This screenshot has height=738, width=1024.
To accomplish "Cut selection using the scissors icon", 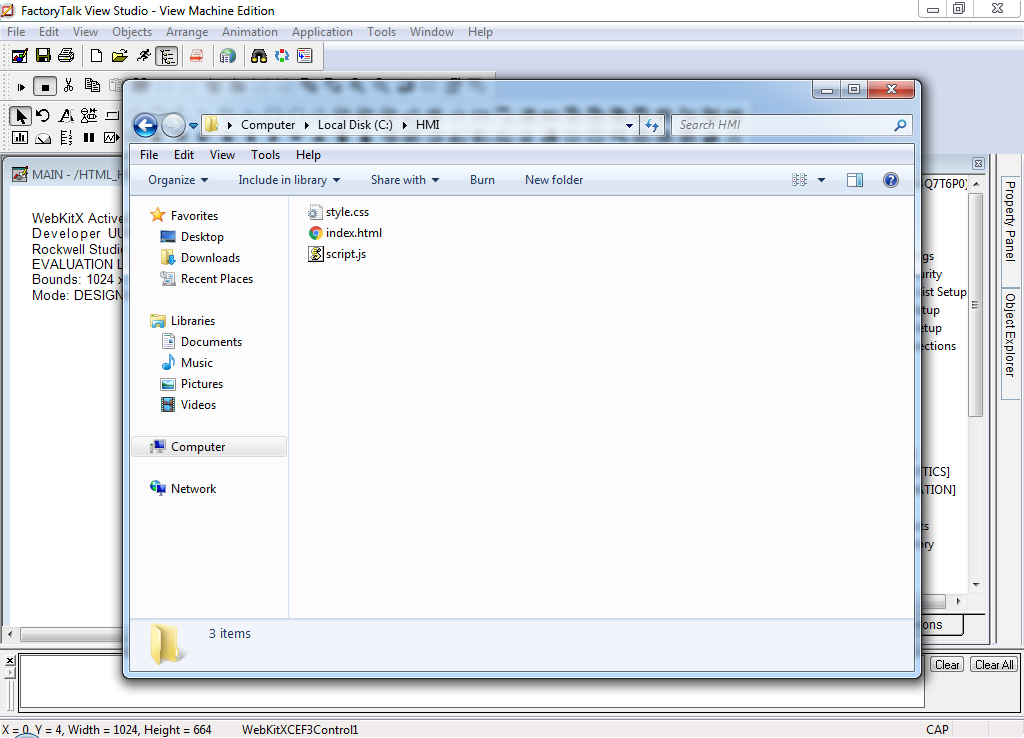I will click(69, 86).
